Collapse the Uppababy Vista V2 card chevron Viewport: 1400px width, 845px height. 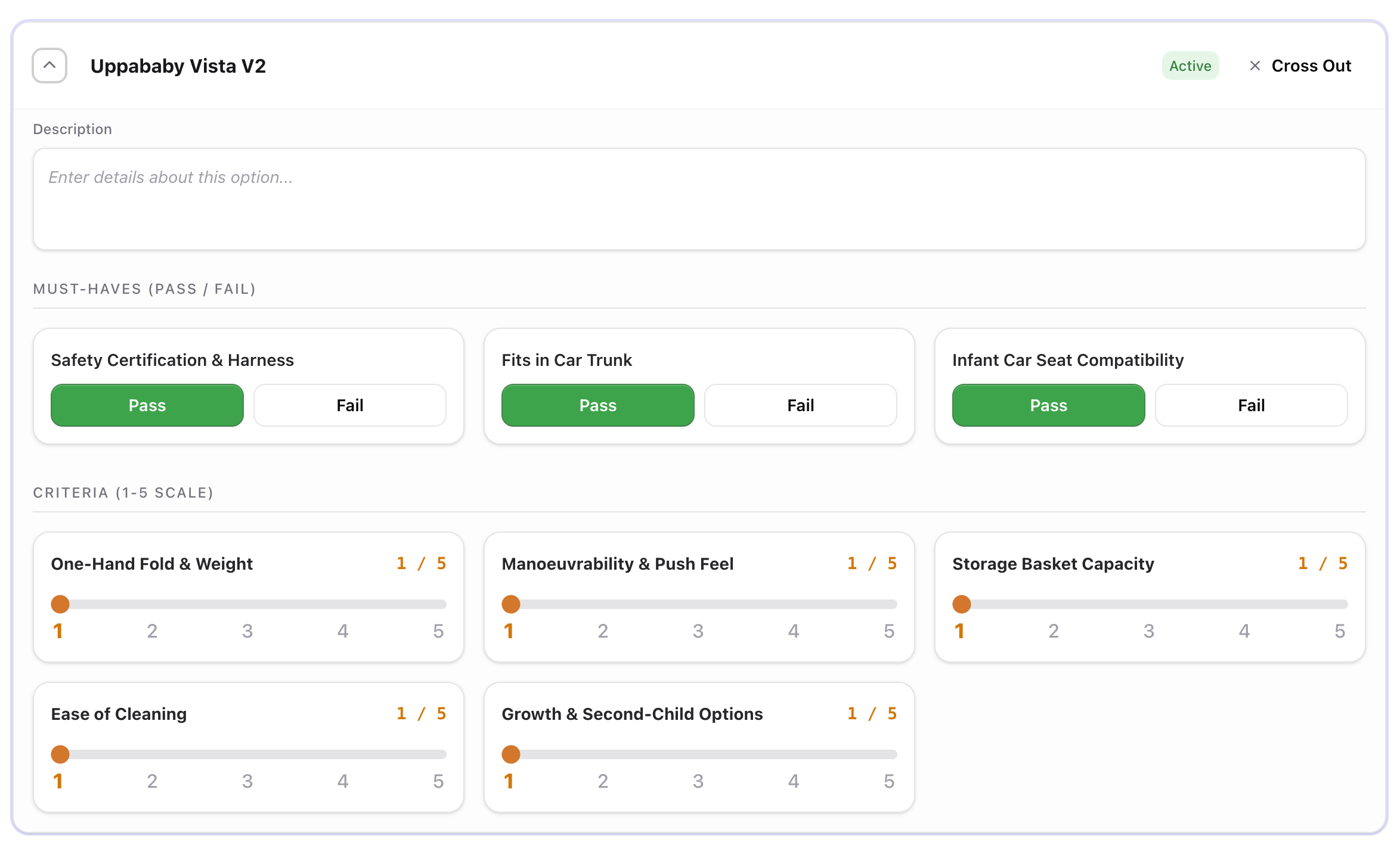[x=49, y=66]
